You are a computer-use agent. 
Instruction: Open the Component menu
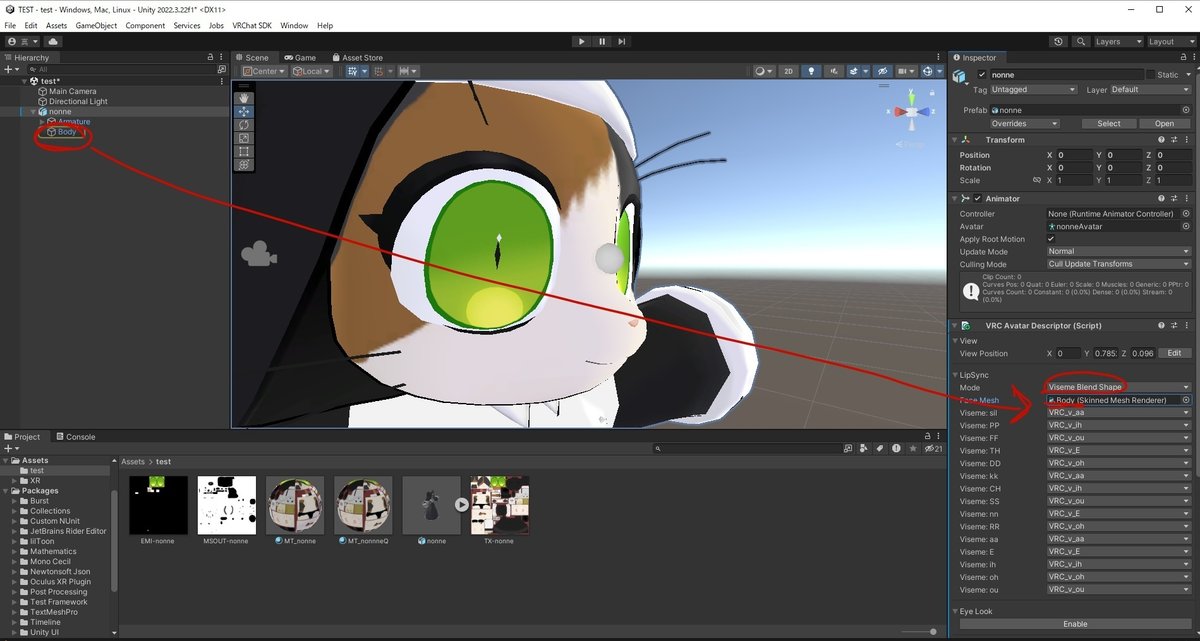coord(146,25)
